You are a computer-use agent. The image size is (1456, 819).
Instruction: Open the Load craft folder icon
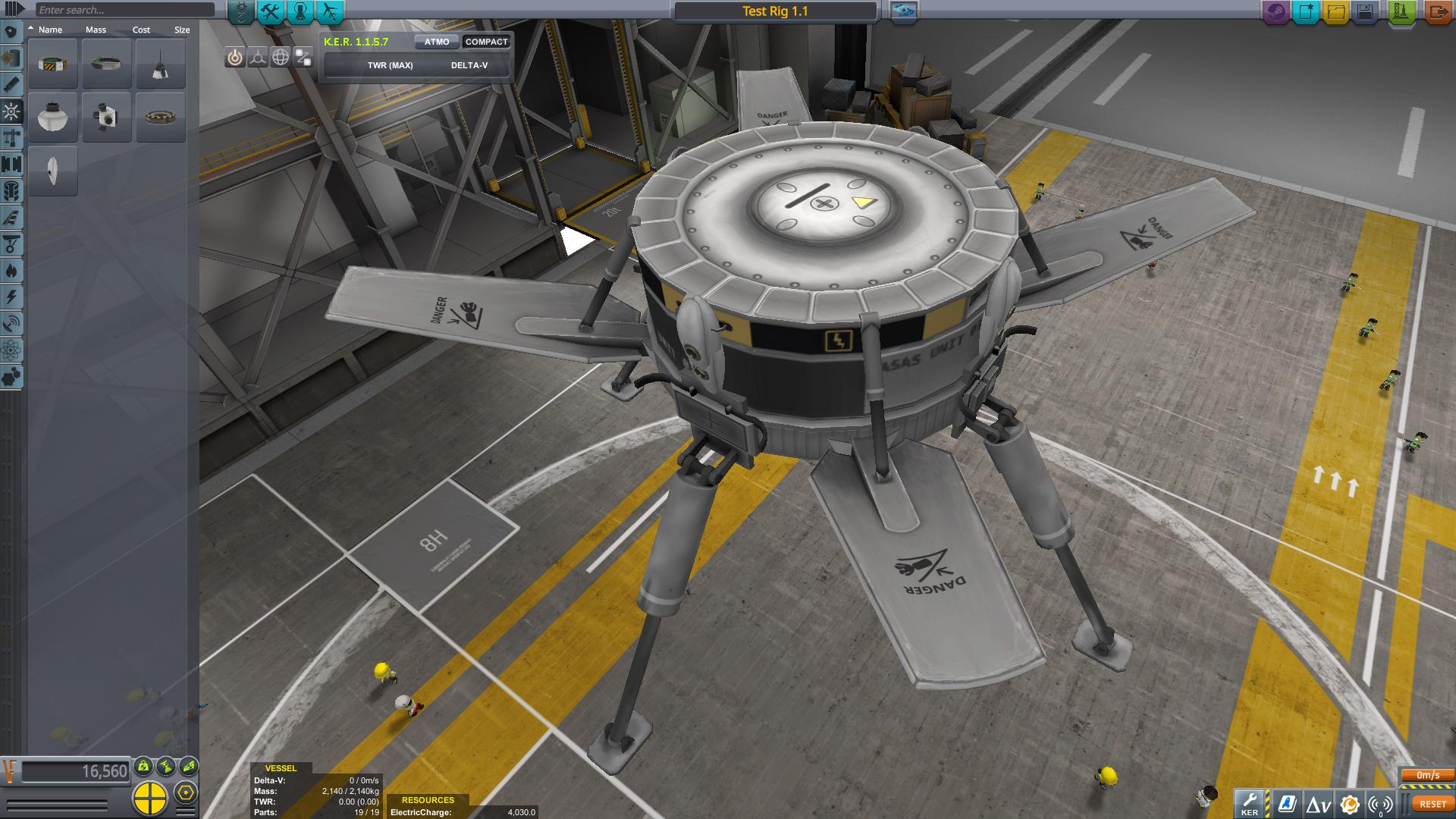1336,12
